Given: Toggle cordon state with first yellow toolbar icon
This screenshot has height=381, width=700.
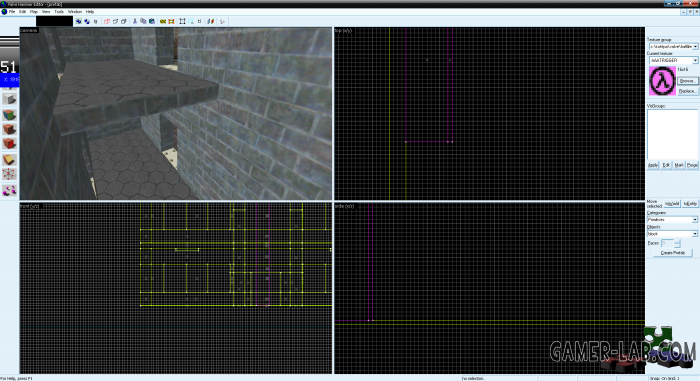Looking at the screenshot, I should (x=163, y=21).
